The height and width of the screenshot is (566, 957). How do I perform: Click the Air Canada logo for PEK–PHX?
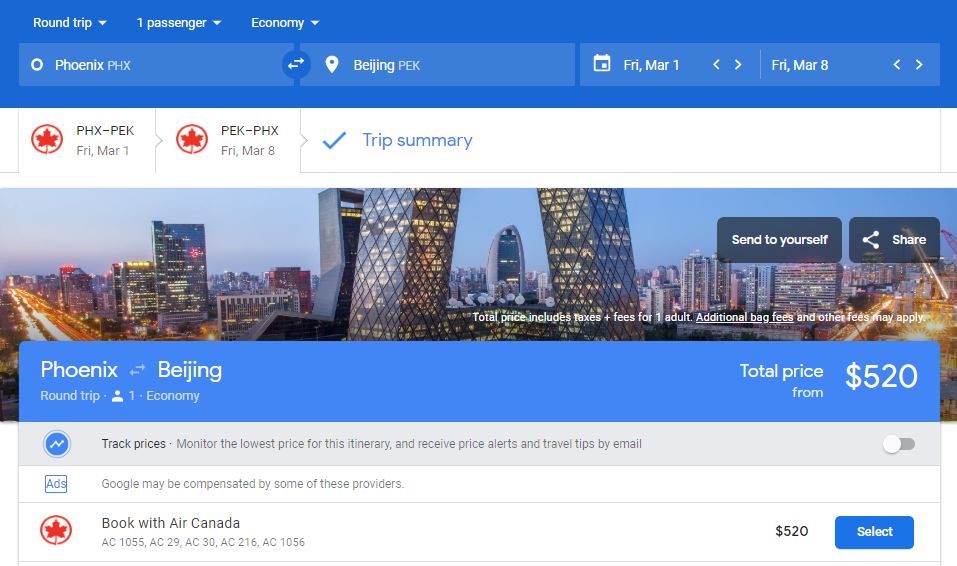click(x=192, y=140)
